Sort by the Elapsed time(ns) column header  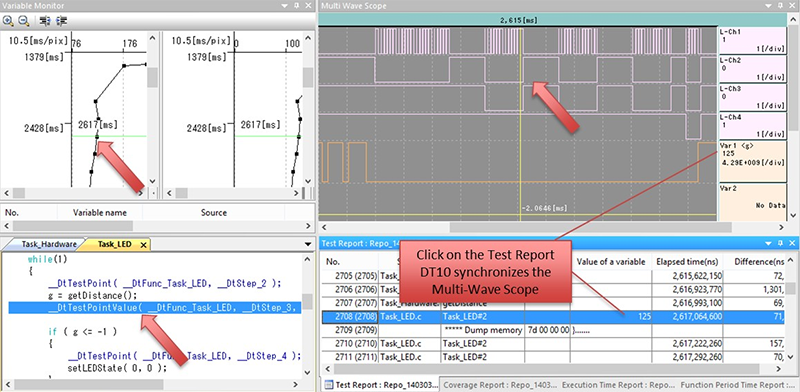(687, 262)
